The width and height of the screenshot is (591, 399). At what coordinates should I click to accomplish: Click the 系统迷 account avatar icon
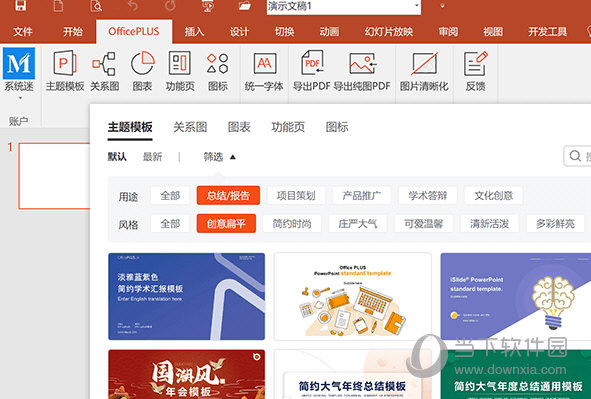coord(19,63)
